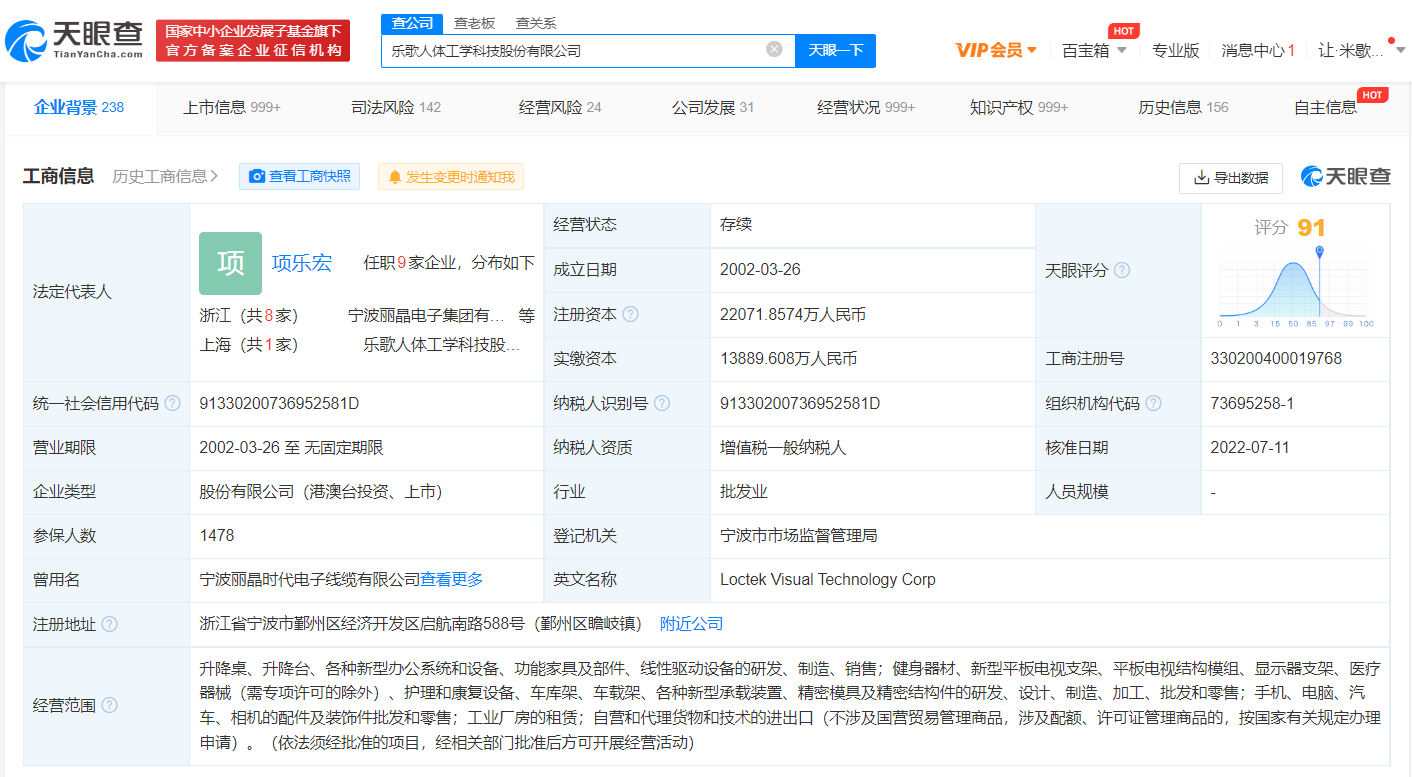Click help icon beside 天眼评分
The height and width of the screenshot is (777, 1412).
pos(1122,271)
